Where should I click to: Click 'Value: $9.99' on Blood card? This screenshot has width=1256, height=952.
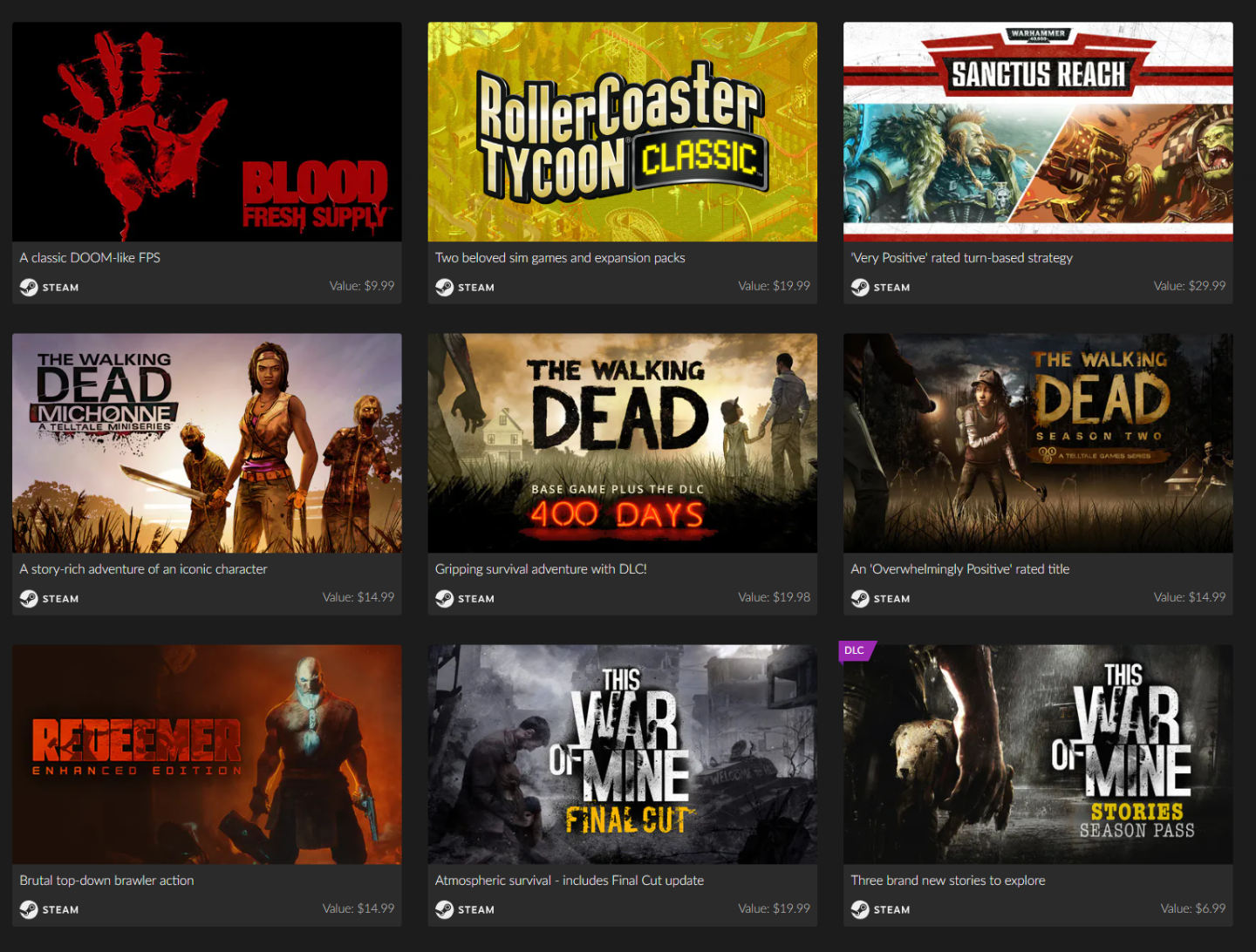tap(362, 286)
